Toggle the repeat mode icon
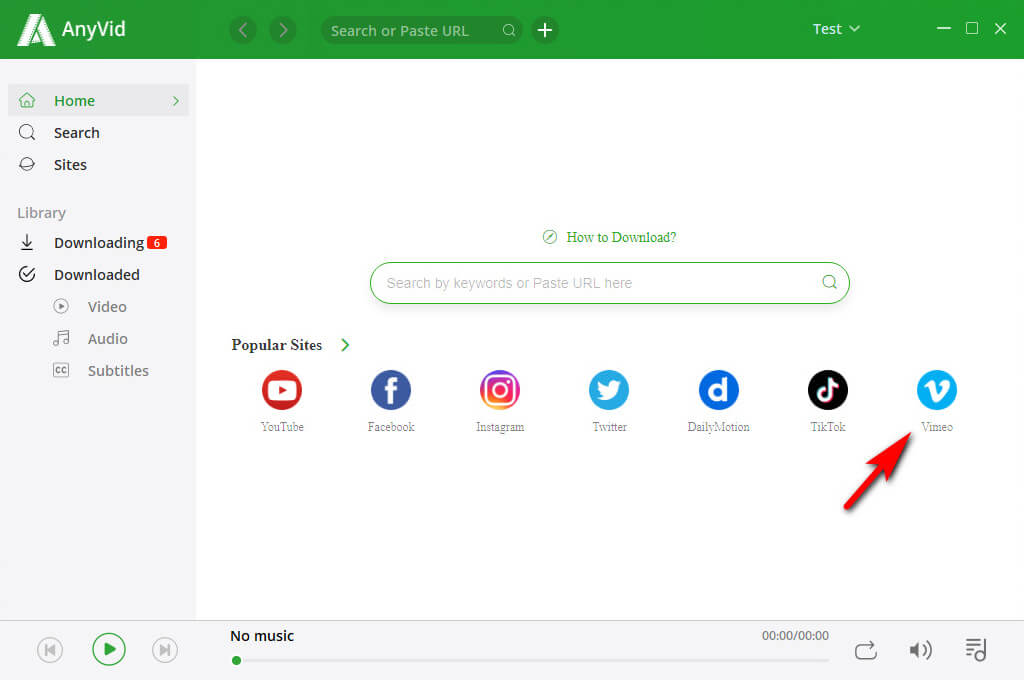The width and height of the screenshot is (1024, 680). (x=865, y=650)
